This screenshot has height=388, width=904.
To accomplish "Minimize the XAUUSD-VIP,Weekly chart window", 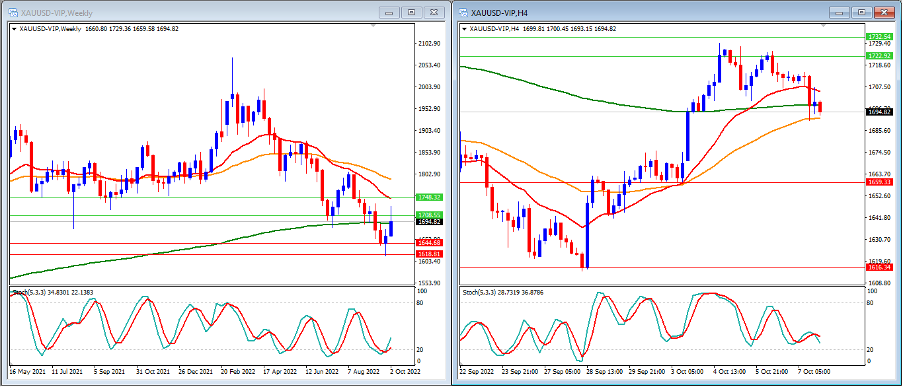I will coord(390,12).
